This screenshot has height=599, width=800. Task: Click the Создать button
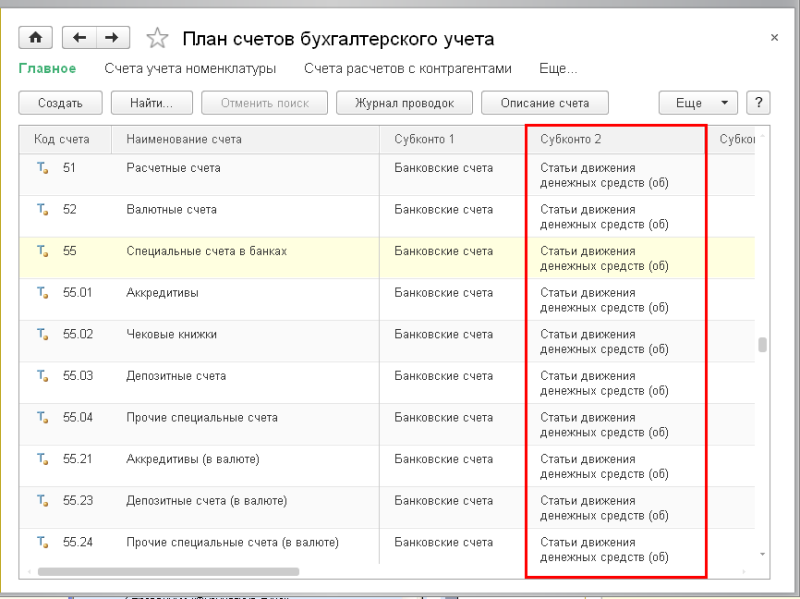tap(59, 103)
